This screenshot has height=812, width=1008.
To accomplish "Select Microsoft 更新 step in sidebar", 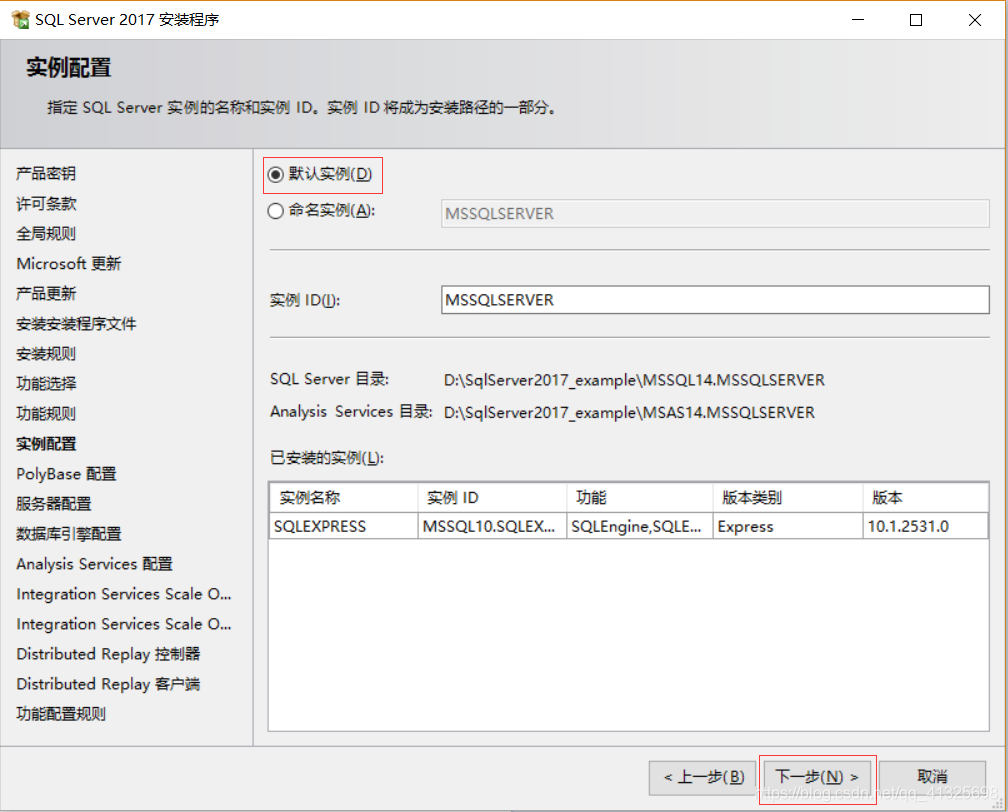I will click(x=69, y=264).
